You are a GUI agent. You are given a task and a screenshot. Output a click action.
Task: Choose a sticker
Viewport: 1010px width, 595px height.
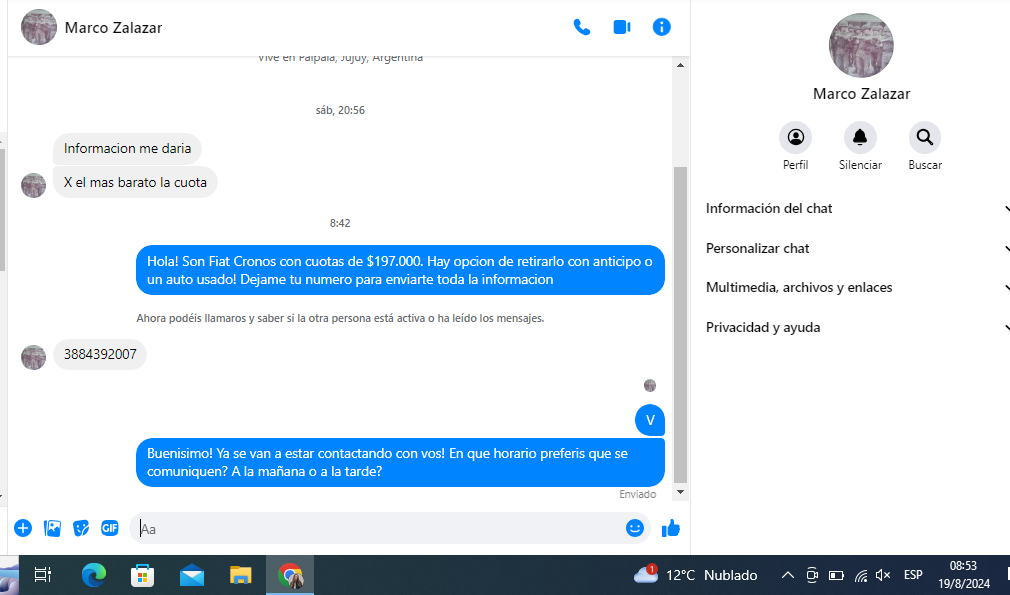point(81,529)
